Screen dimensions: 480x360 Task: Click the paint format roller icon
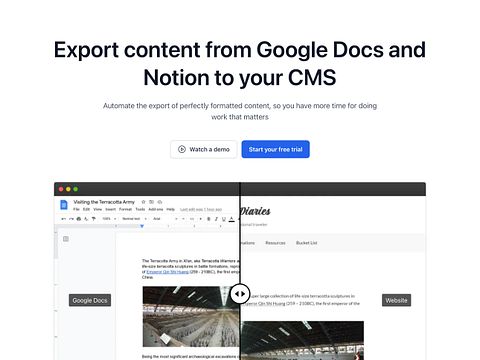(94, 219)
